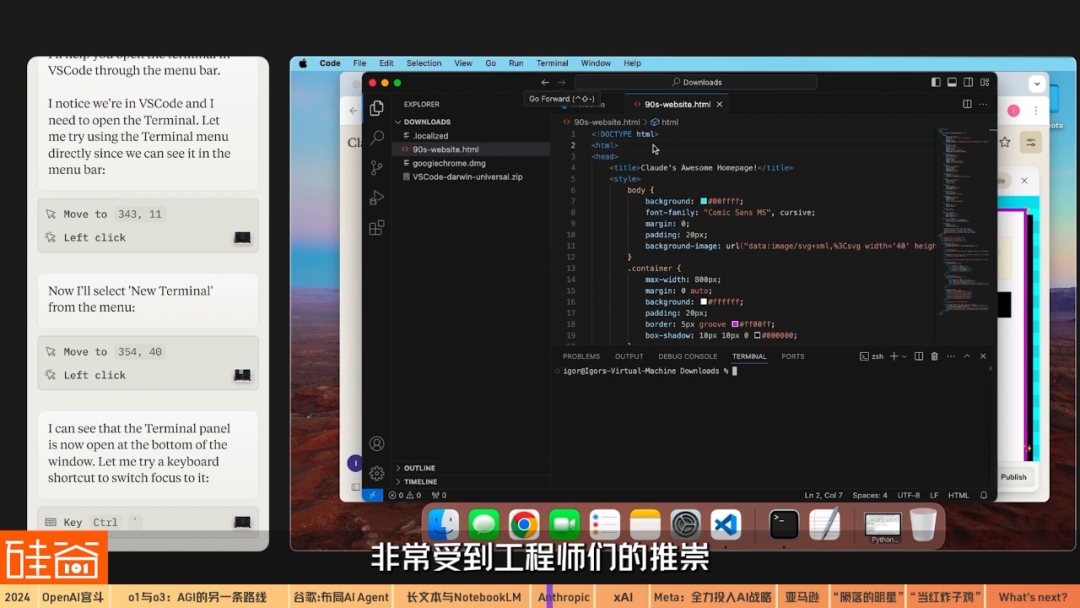The image size is (1080, 608).
Task: Collapse the DOWNLOADS folder tree
Action: 427,122
